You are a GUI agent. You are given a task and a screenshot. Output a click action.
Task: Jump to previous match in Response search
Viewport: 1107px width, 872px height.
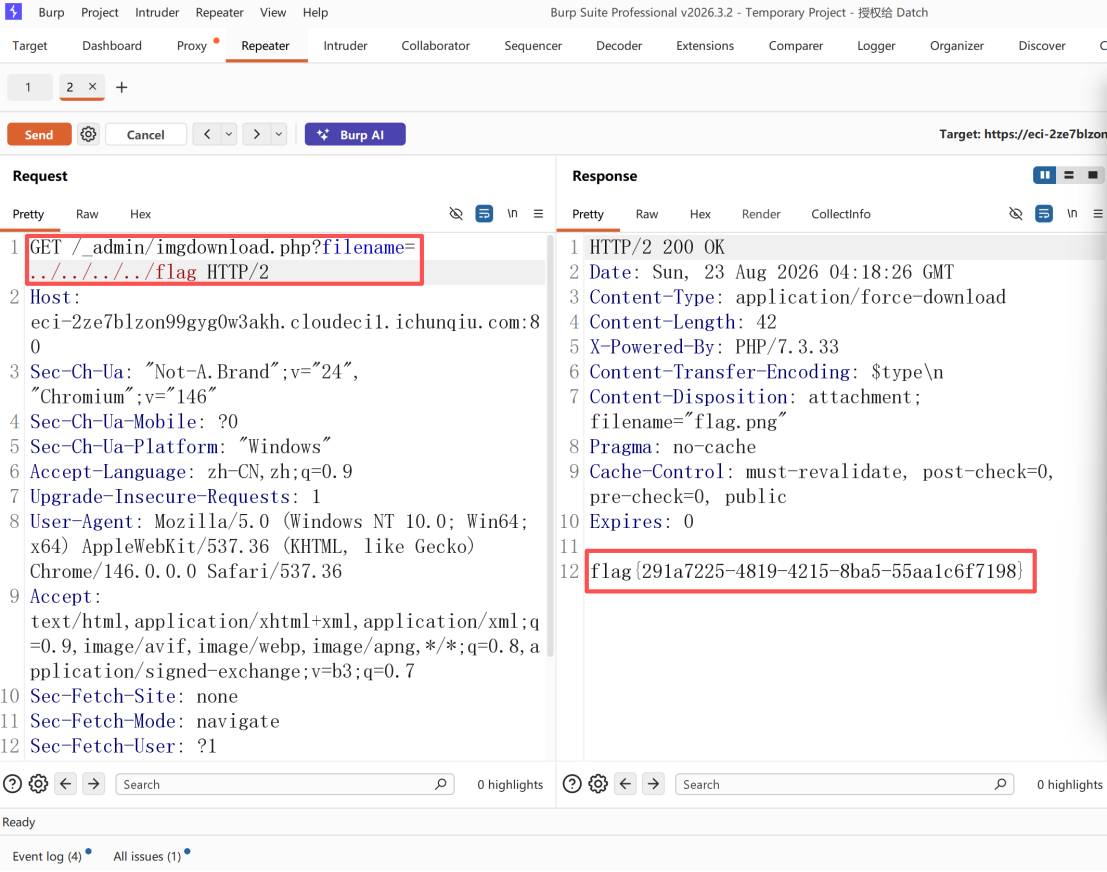[x=626, y=784]
